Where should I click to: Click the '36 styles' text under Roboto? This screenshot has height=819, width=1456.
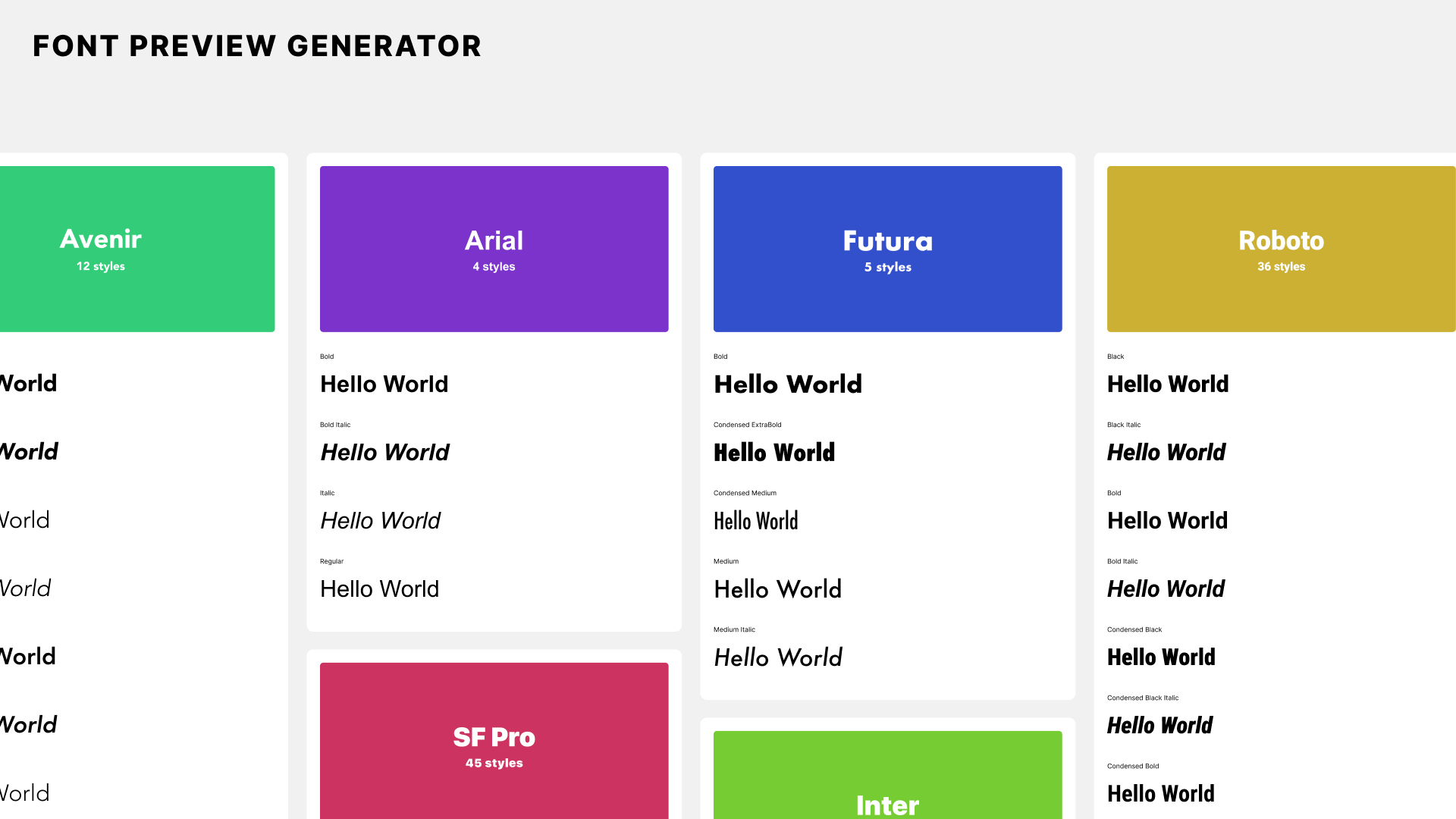[x=1282, y=266]
